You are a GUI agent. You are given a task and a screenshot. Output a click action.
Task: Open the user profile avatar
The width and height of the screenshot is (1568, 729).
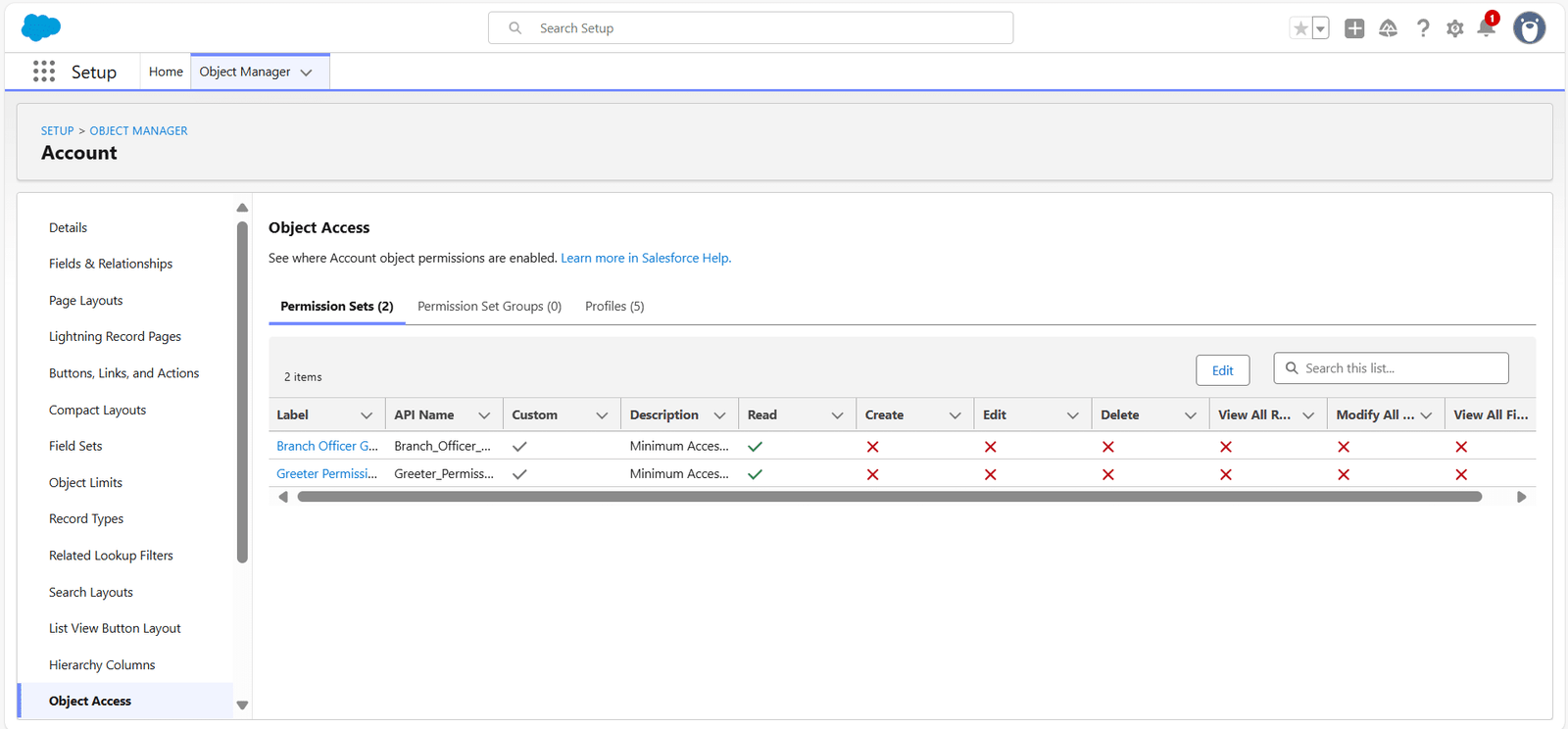coord(1529,28)
